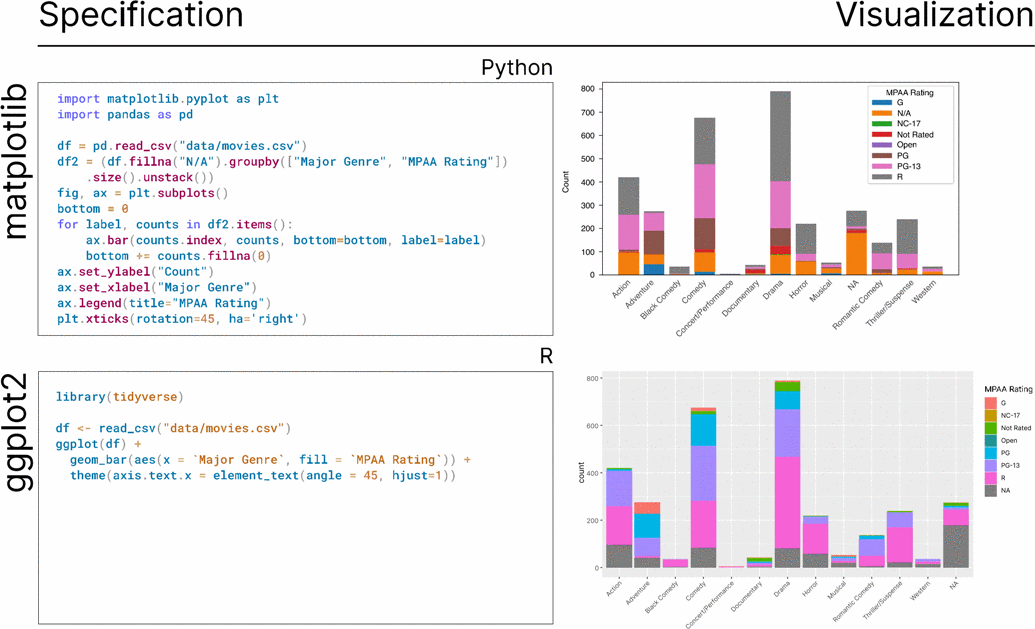This screenshot has width=1035, height=629.
Task: Click the orange N/A legend entry
Action: click(x=881, y=113)
